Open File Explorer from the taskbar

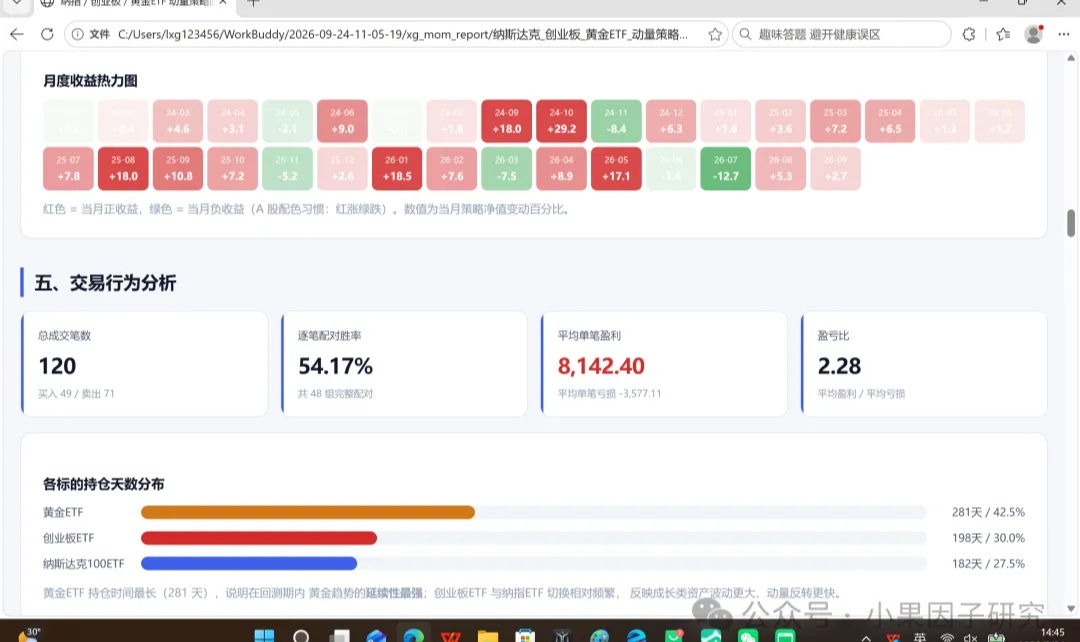click(488, 635)
